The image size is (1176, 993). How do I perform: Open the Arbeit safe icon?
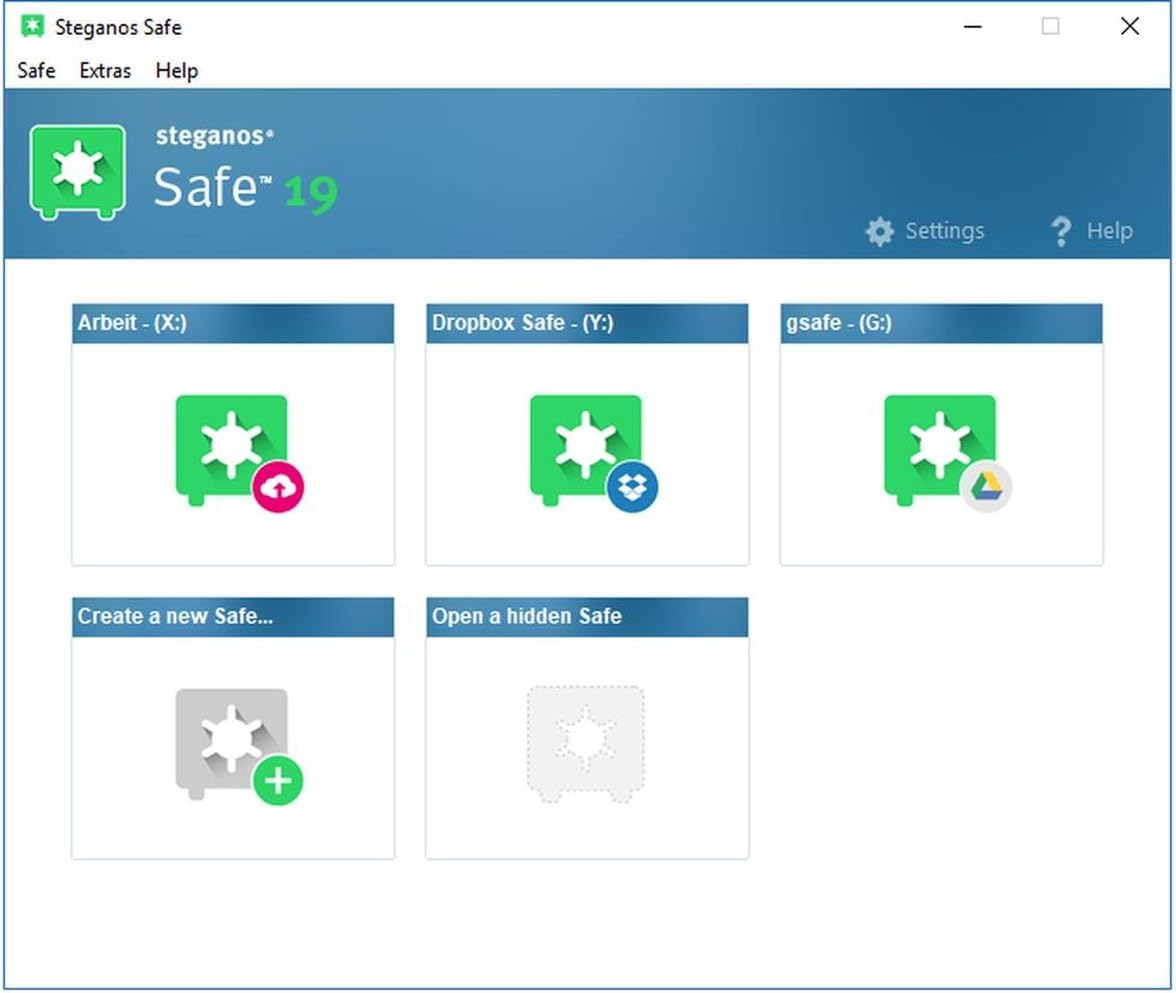tap(239, 452)
